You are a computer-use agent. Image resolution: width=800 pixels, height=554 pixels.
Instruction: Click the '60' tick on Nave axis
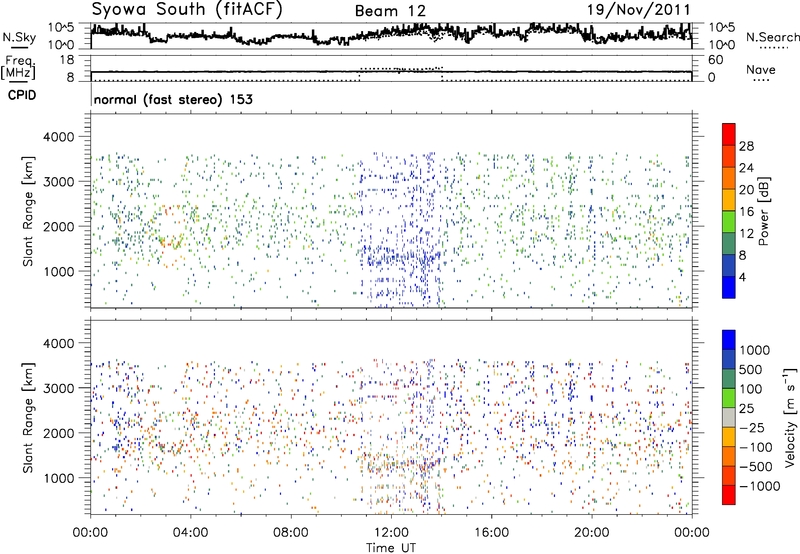(715, 60)
